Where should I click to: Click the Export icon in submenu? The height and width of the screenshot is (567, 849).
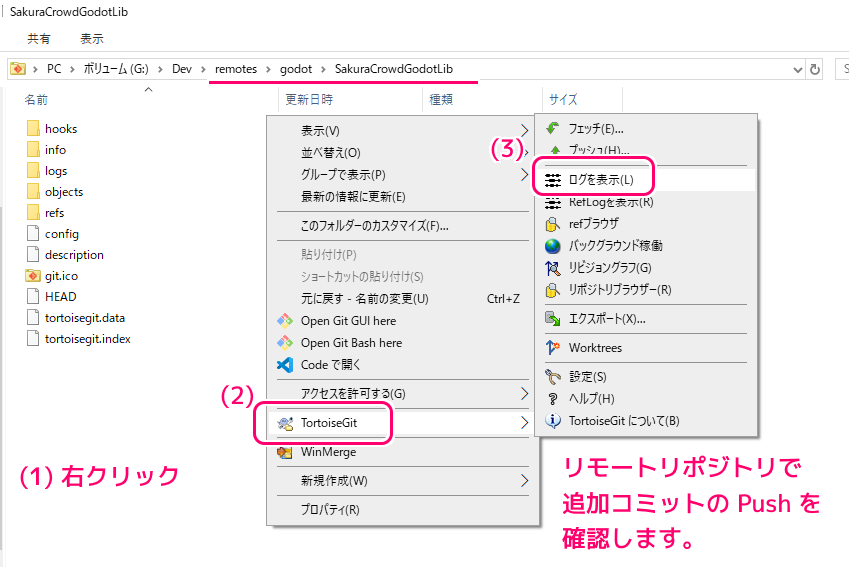pyautogui.click(x=552, y=319)
